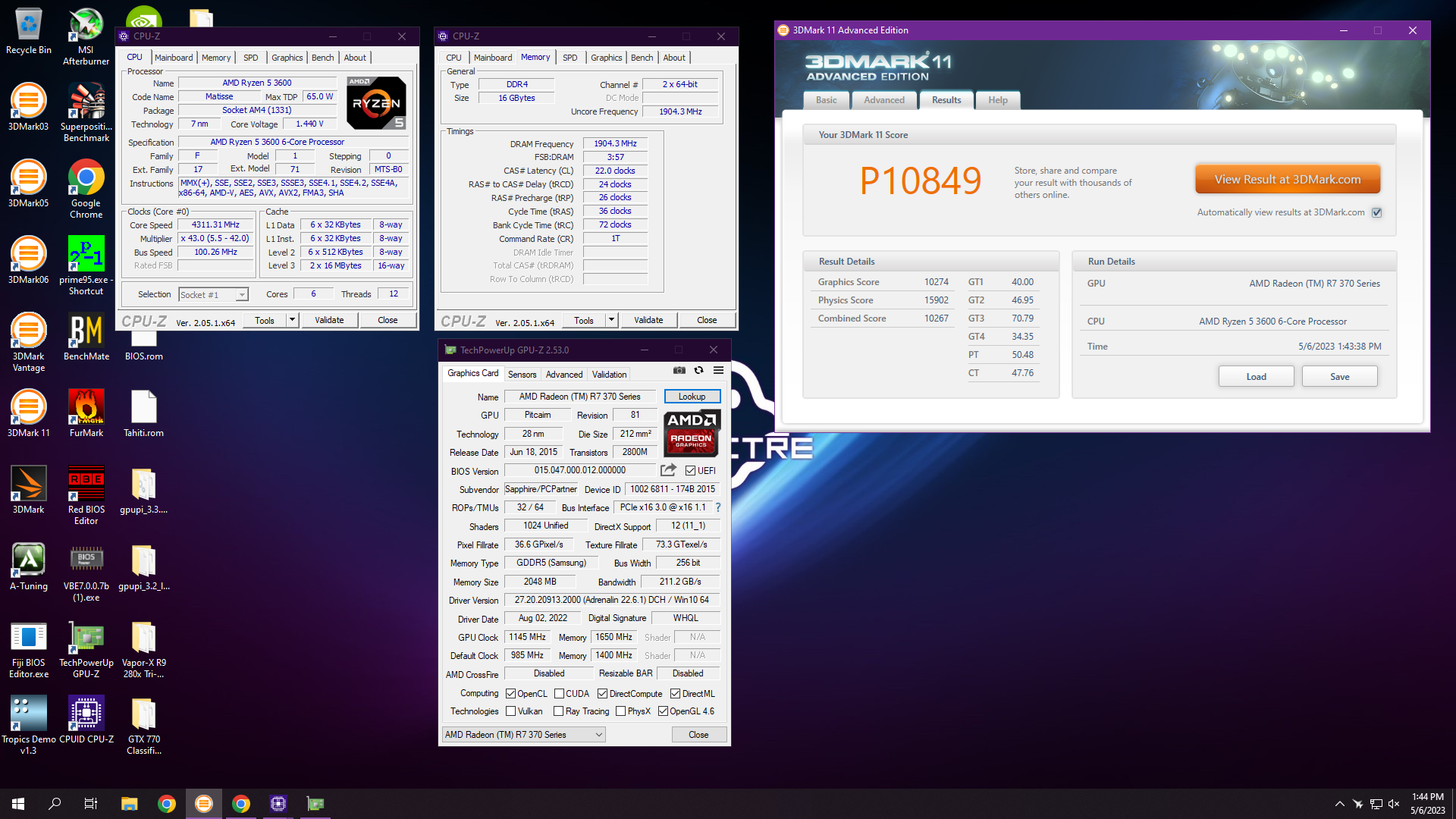Click the Task View taskbar button
The image size is (1456, 819).
click(91, 804)
